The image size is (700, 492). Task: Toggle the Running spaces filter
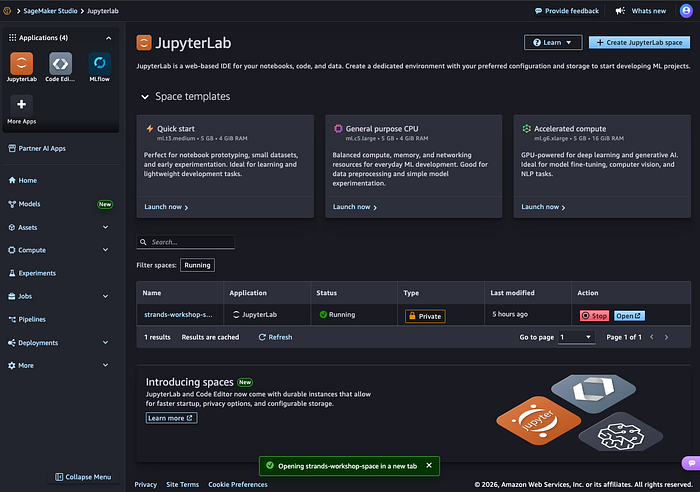point(197,265)
